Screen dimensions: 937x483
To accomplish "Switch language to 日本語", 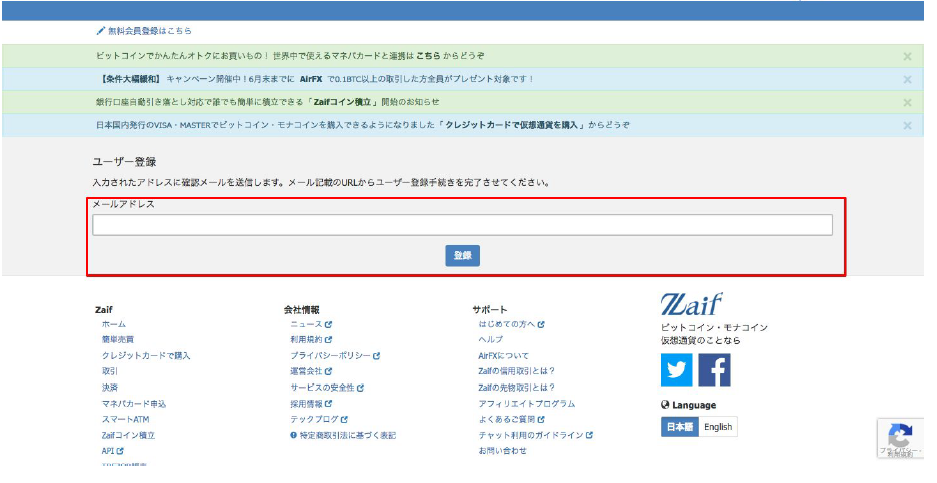I will 679,427.
